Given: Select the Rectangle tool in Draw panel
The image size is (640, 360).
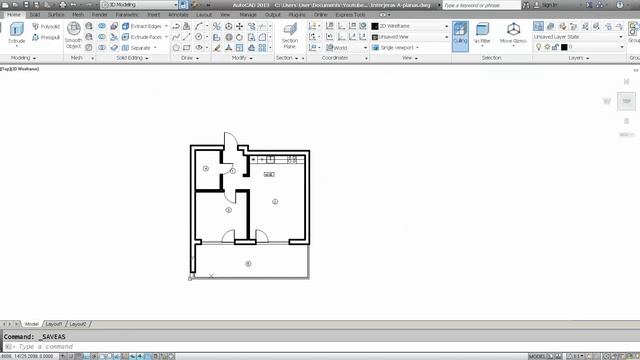Looking at the screenshot, I should (187, 48).
